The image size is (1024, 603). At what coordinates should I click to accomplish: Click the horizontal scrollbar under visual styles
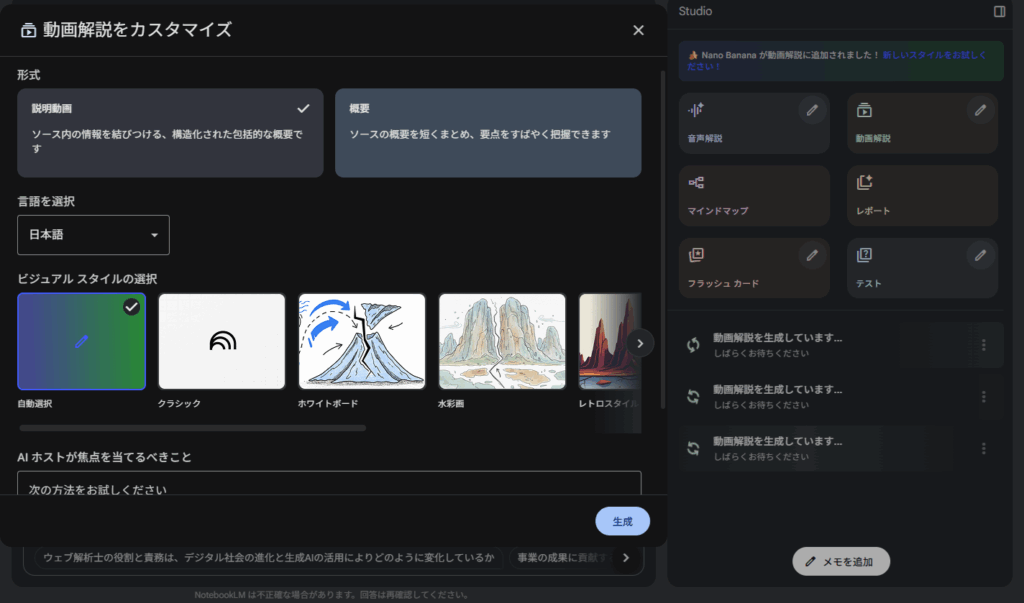pos(192,428)
